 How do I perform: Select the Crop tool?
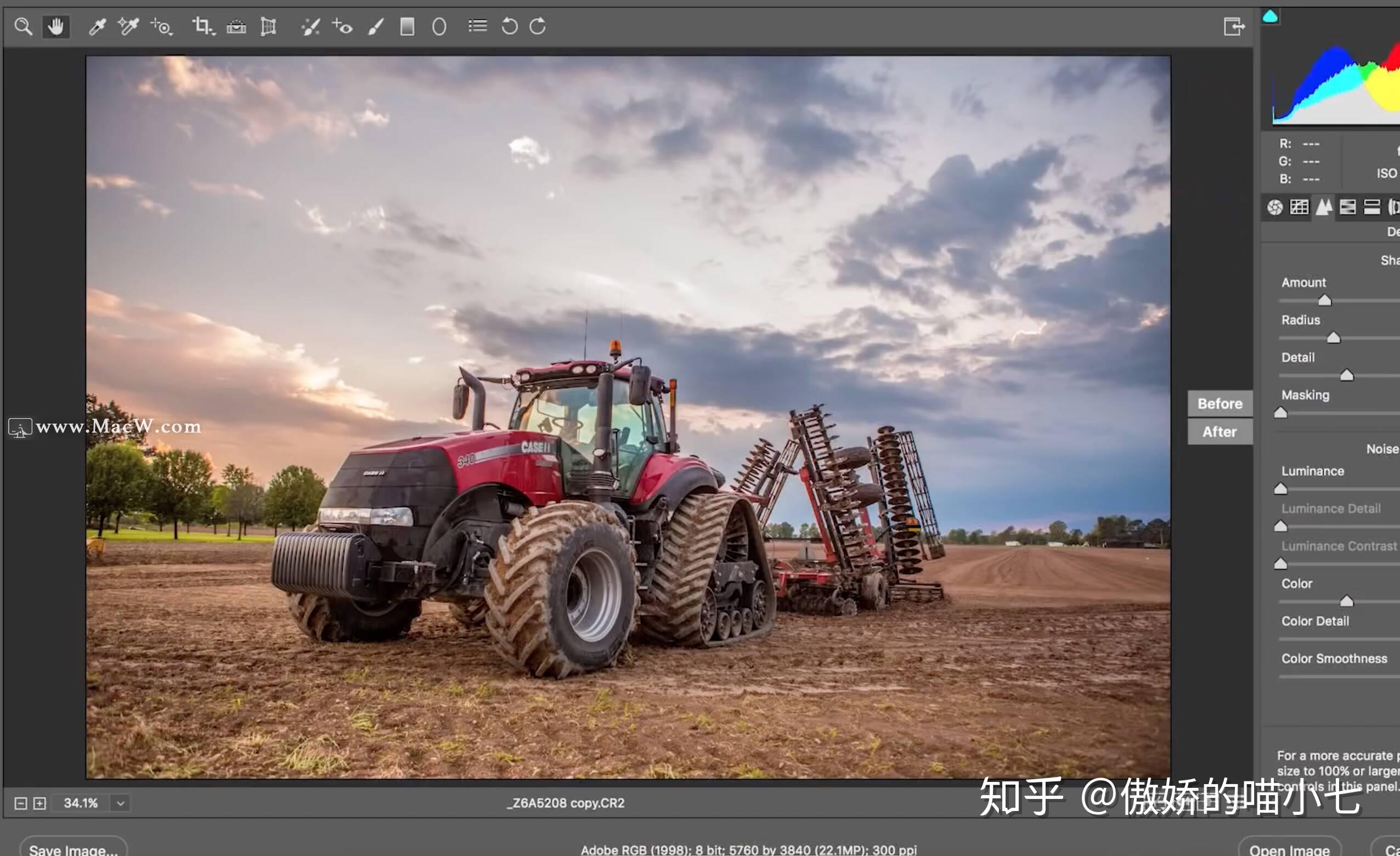click(x=201, y=26)
